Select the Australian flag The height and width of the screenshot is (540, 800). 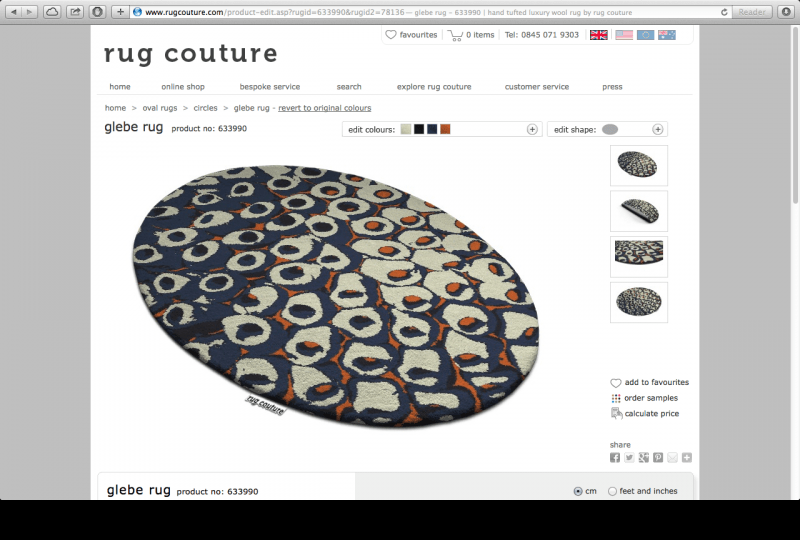pos(667,35)
